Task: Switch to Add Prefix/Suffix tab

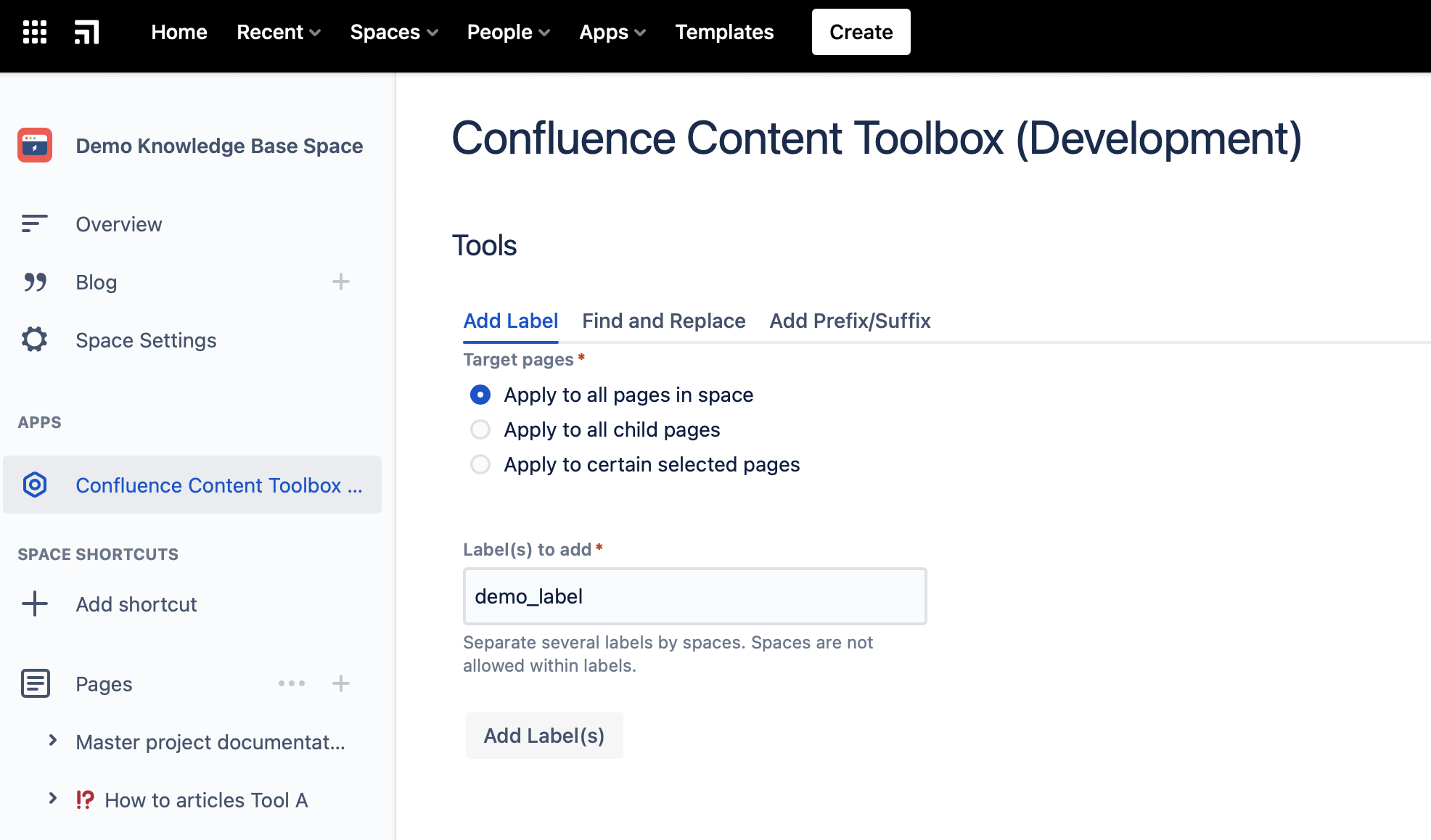Action: coord(850,321)
